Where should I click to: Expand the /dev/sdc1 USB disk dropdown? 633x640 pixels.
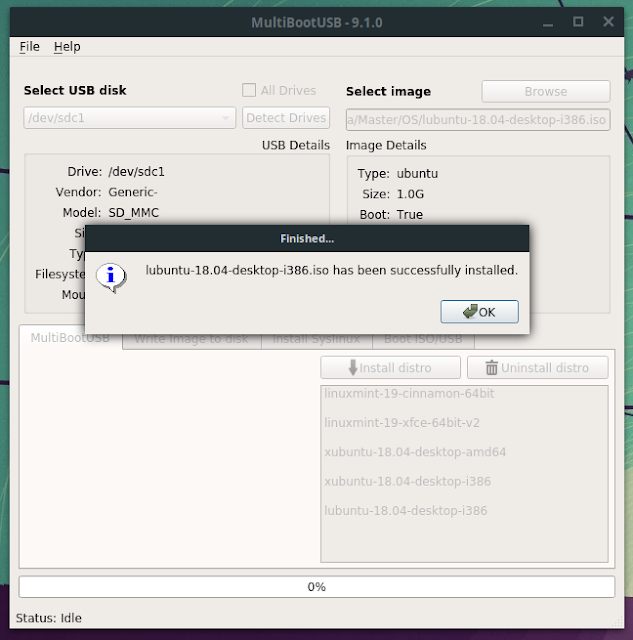click(129, 118)
